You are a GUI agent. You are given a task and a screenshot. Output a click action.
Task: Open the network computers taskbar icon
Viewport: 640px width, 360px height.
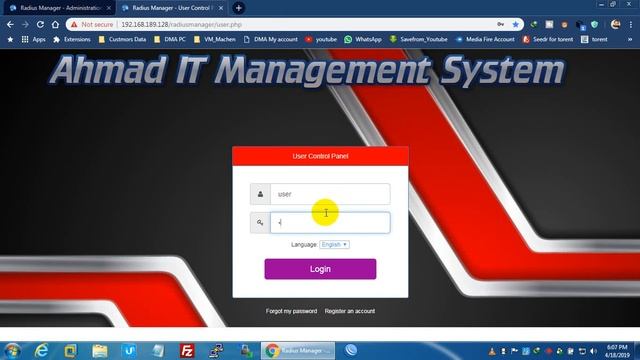[216, 351]
